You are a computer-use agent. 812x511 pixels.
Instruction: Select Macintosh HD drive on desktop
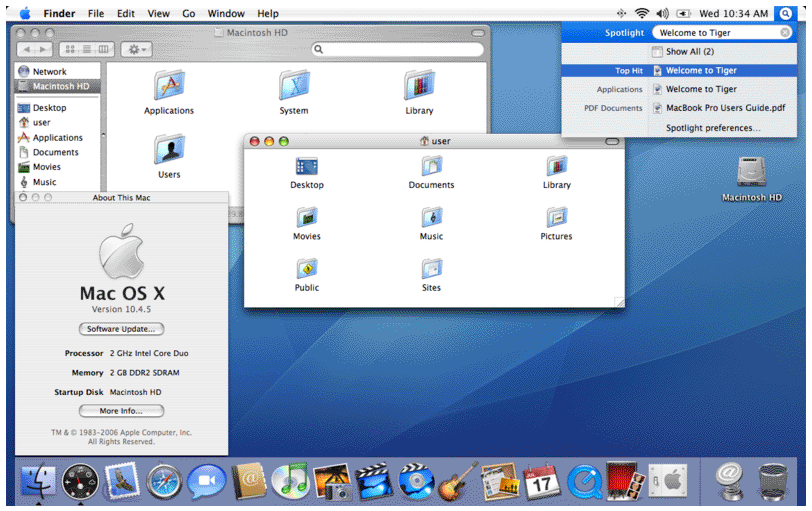click(x=751, y=179)
